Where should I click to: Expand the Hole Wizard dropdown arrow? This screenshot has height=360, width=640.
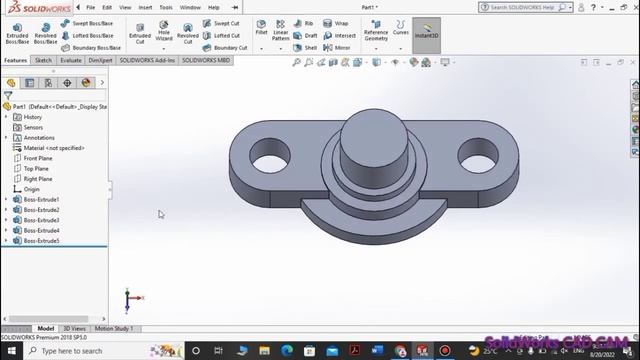(x=164, y=49)
